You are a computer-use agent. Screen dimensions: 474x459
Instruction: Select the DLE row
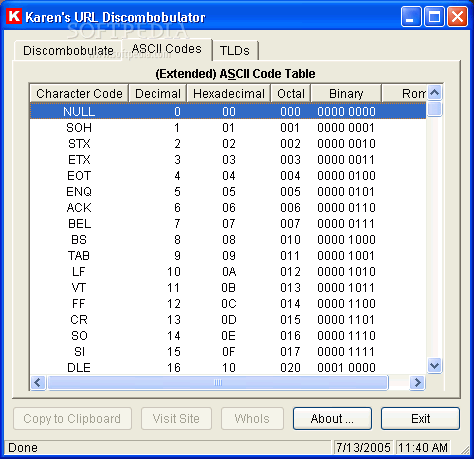click(228, 367)
